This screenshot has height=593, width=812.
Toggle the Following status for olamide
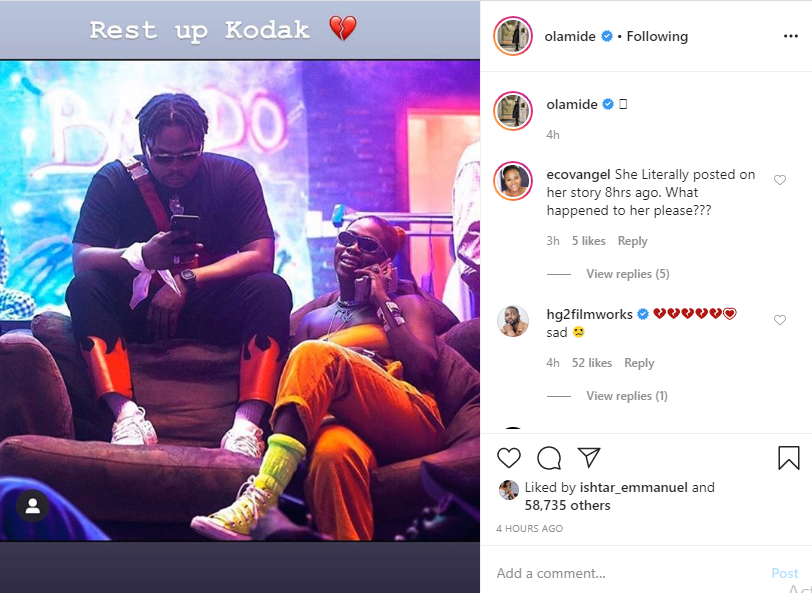657,37
